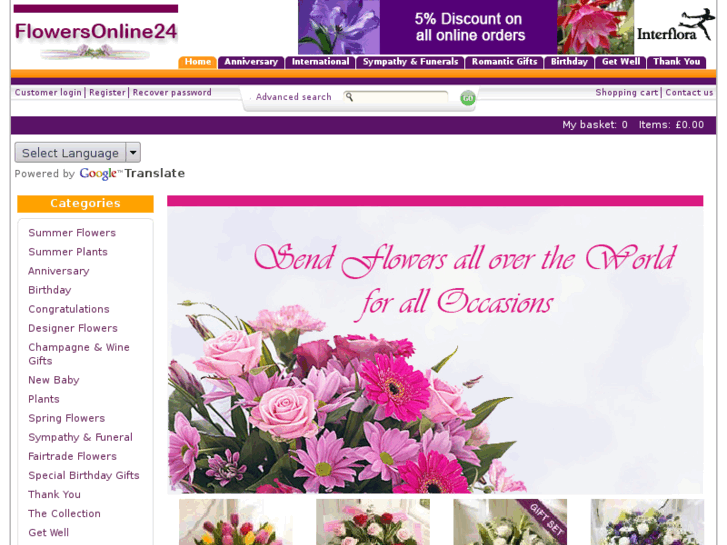Click the Customer login link
The height and width of the screenshot is (545, 727).
(48, 92)
